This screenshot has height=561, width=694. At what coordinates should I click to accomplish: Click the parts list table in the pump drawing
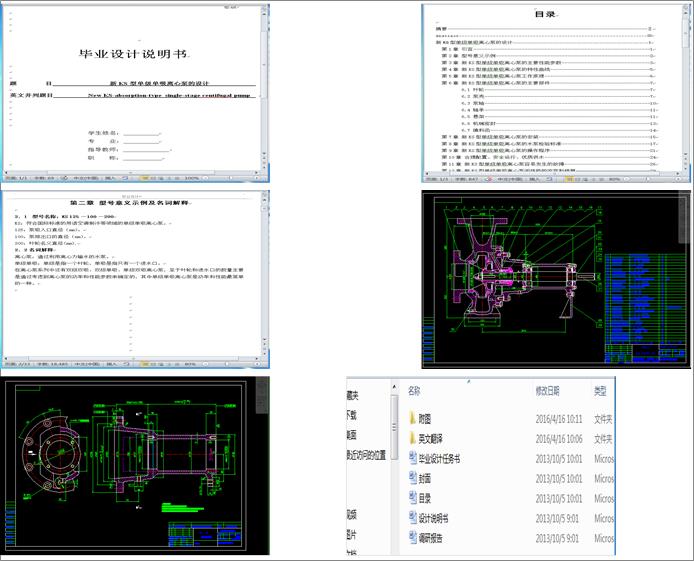point(645,299)
